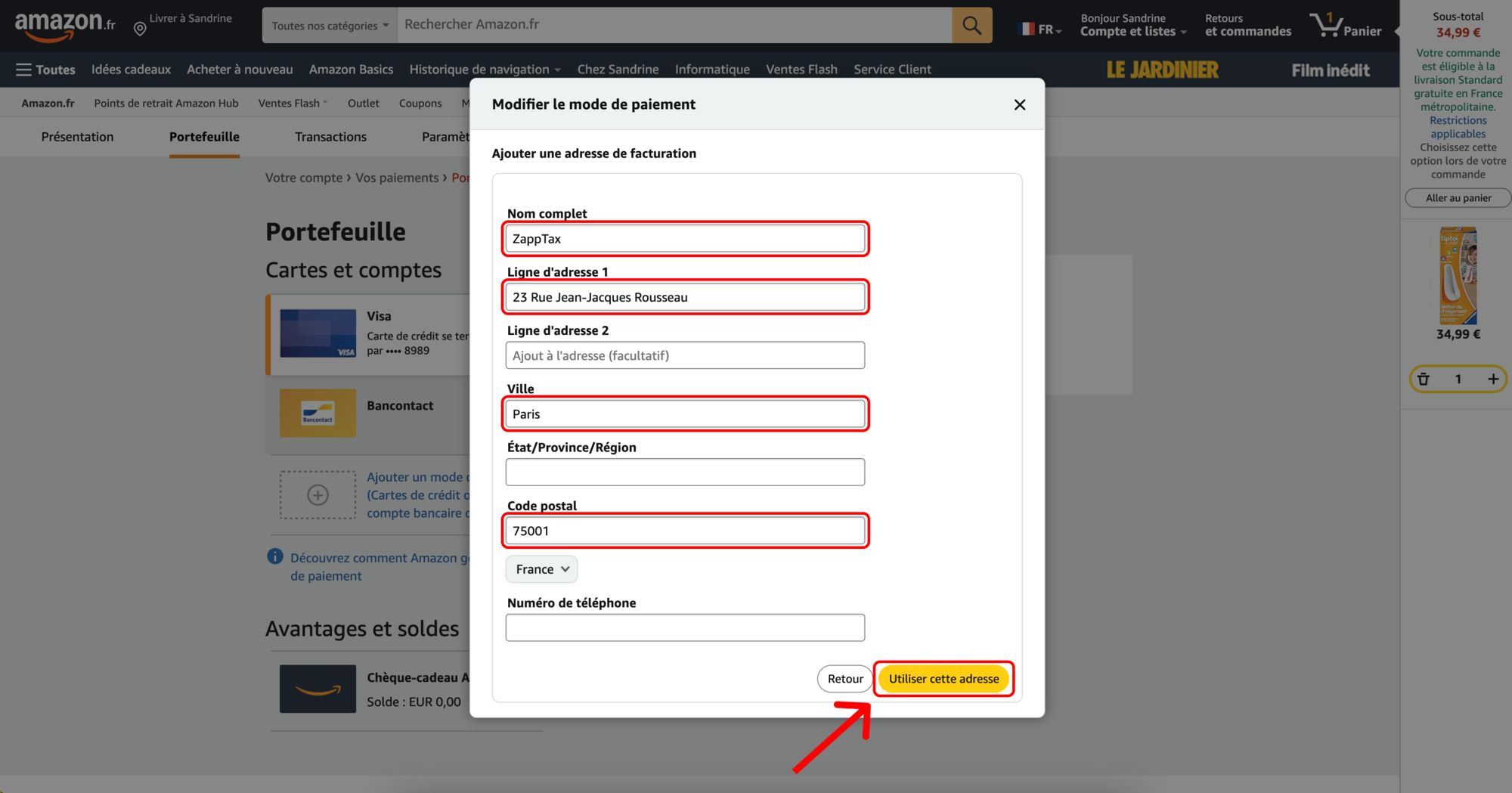This screenshot has width=1512, height=793.
Task: Expand Historique de navigation menu
Action: click(x=485, y=70)
